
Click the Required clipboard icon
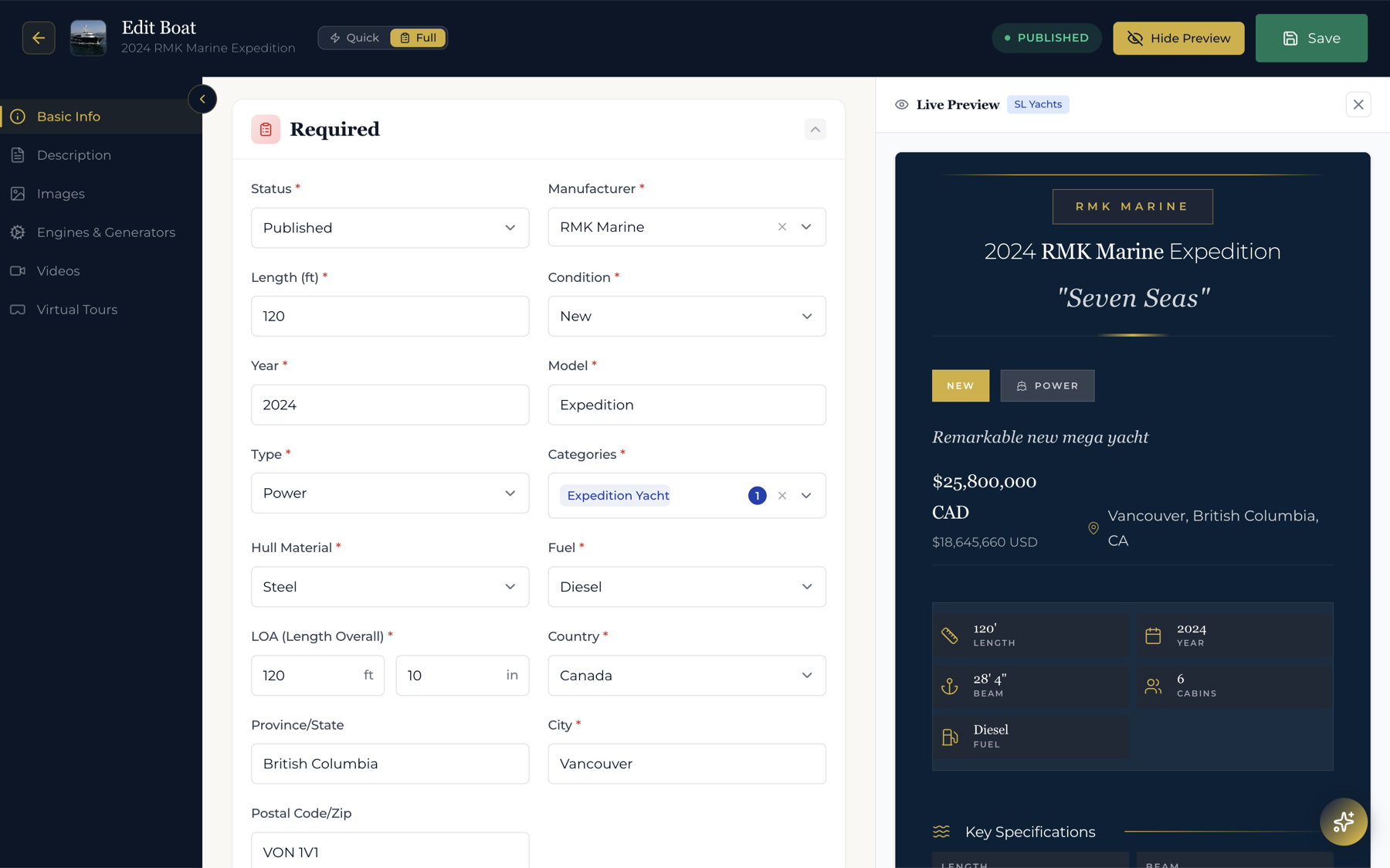pos(266,129)
